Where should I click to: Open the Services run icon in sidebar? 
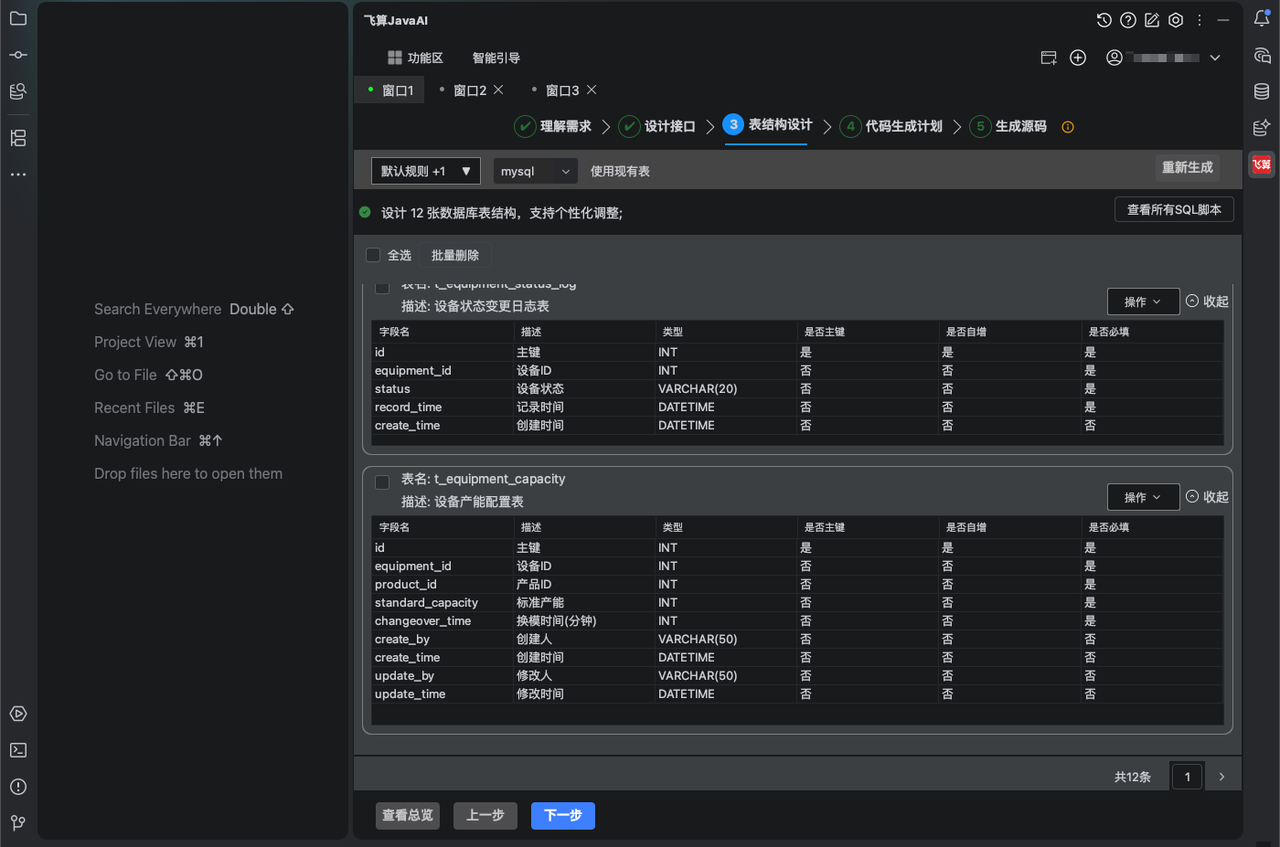18,714
